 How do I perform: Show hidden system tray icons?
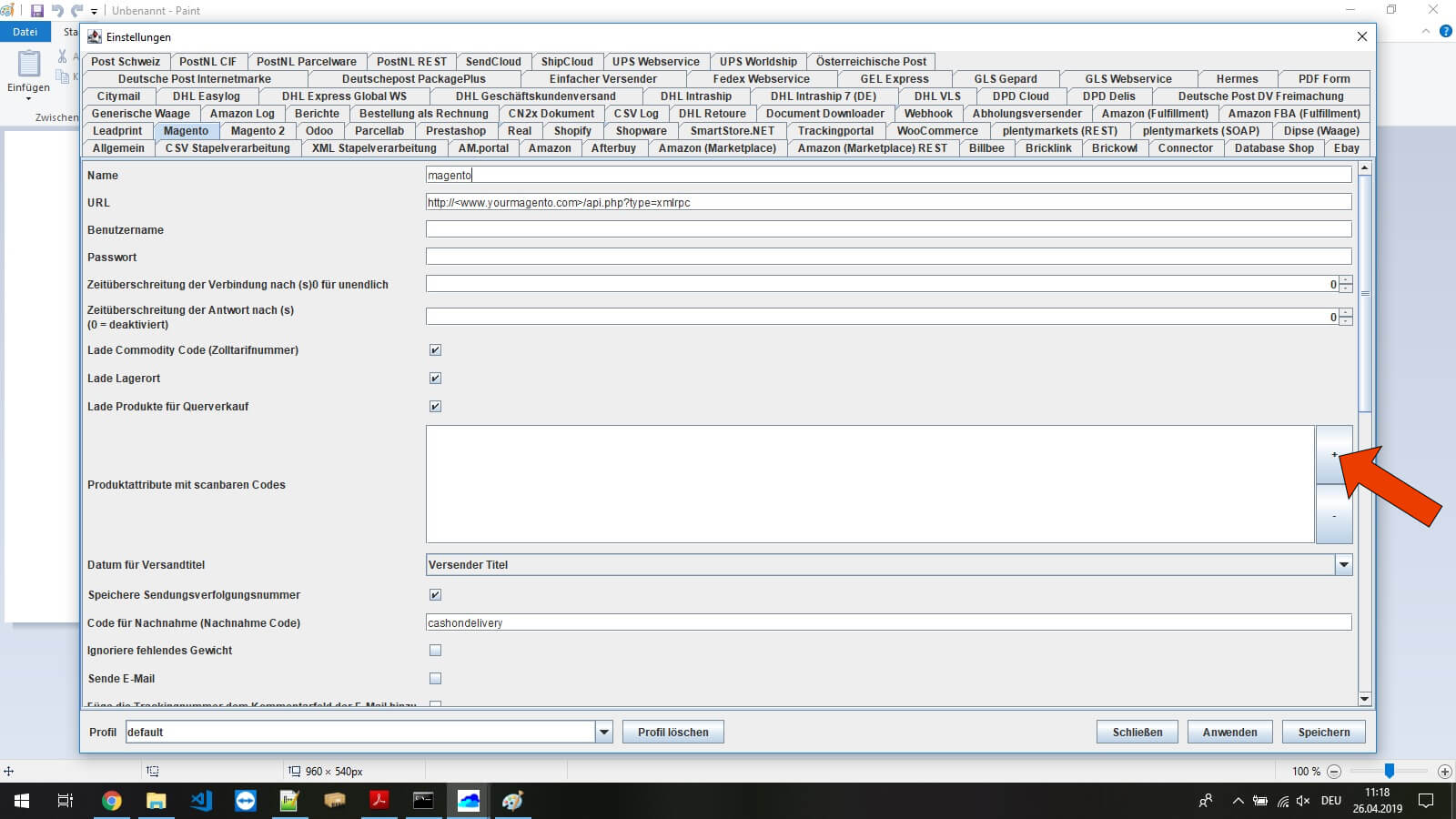[1238, 801]
